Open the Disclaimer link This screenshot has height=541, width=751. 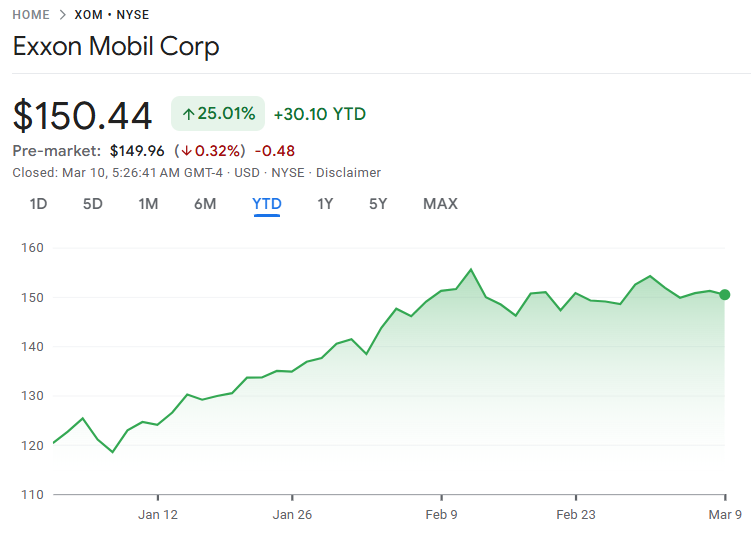[348, 172]
